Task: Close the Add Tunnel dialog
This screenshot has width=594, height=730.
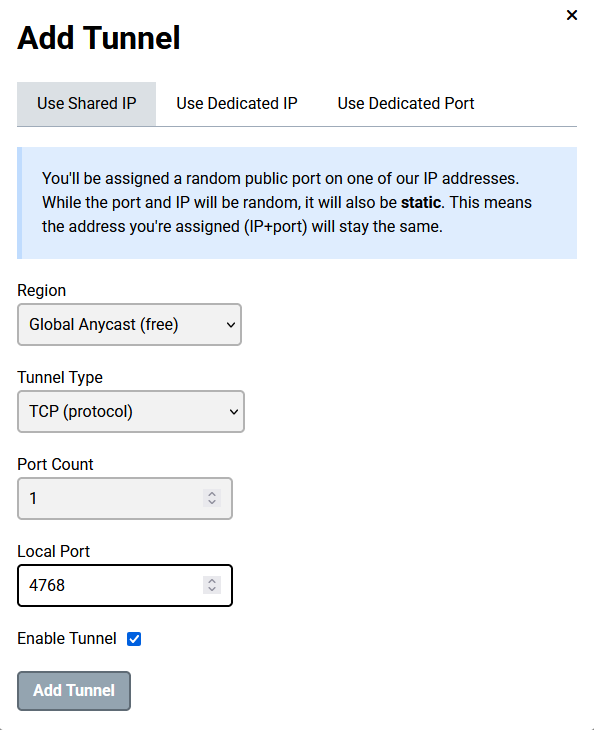Action: tap(572, 15)
